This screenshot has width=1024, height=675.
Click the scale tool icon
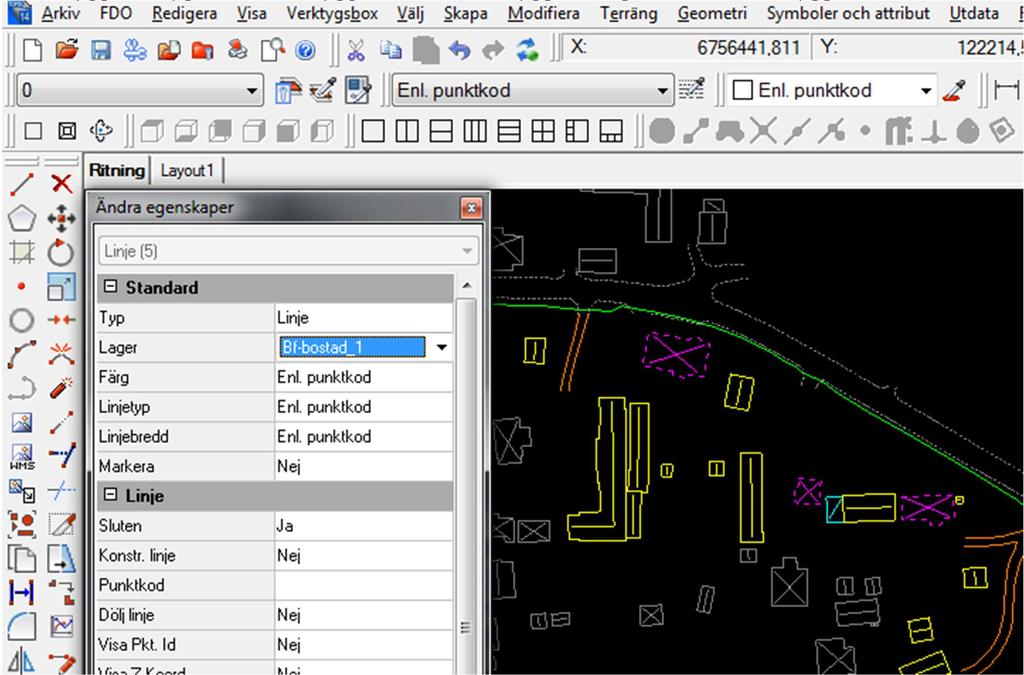tap(61, 287)
